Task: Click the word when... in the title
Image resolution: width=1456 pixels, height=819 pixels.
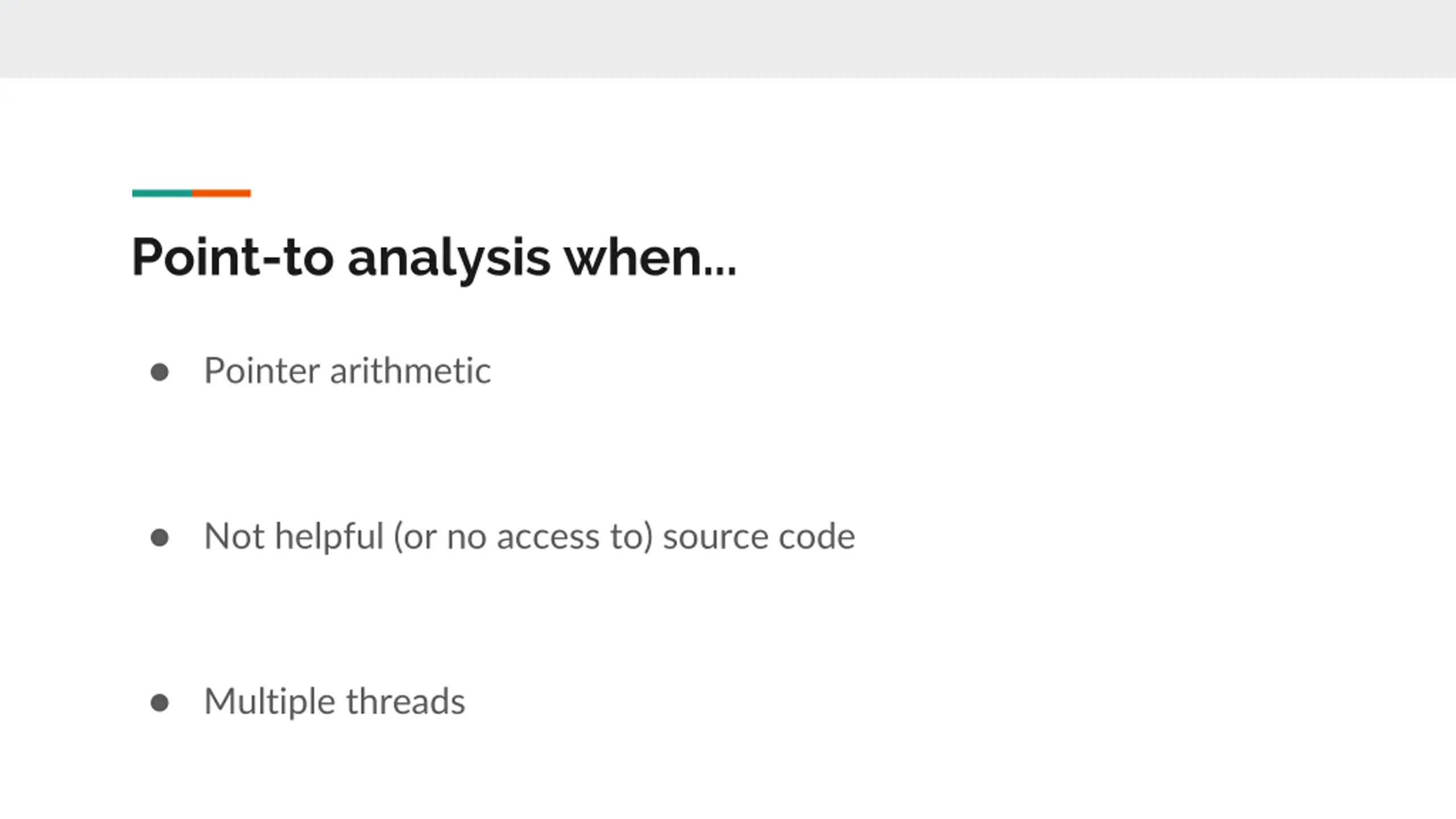Action: [x=650, y=257]
